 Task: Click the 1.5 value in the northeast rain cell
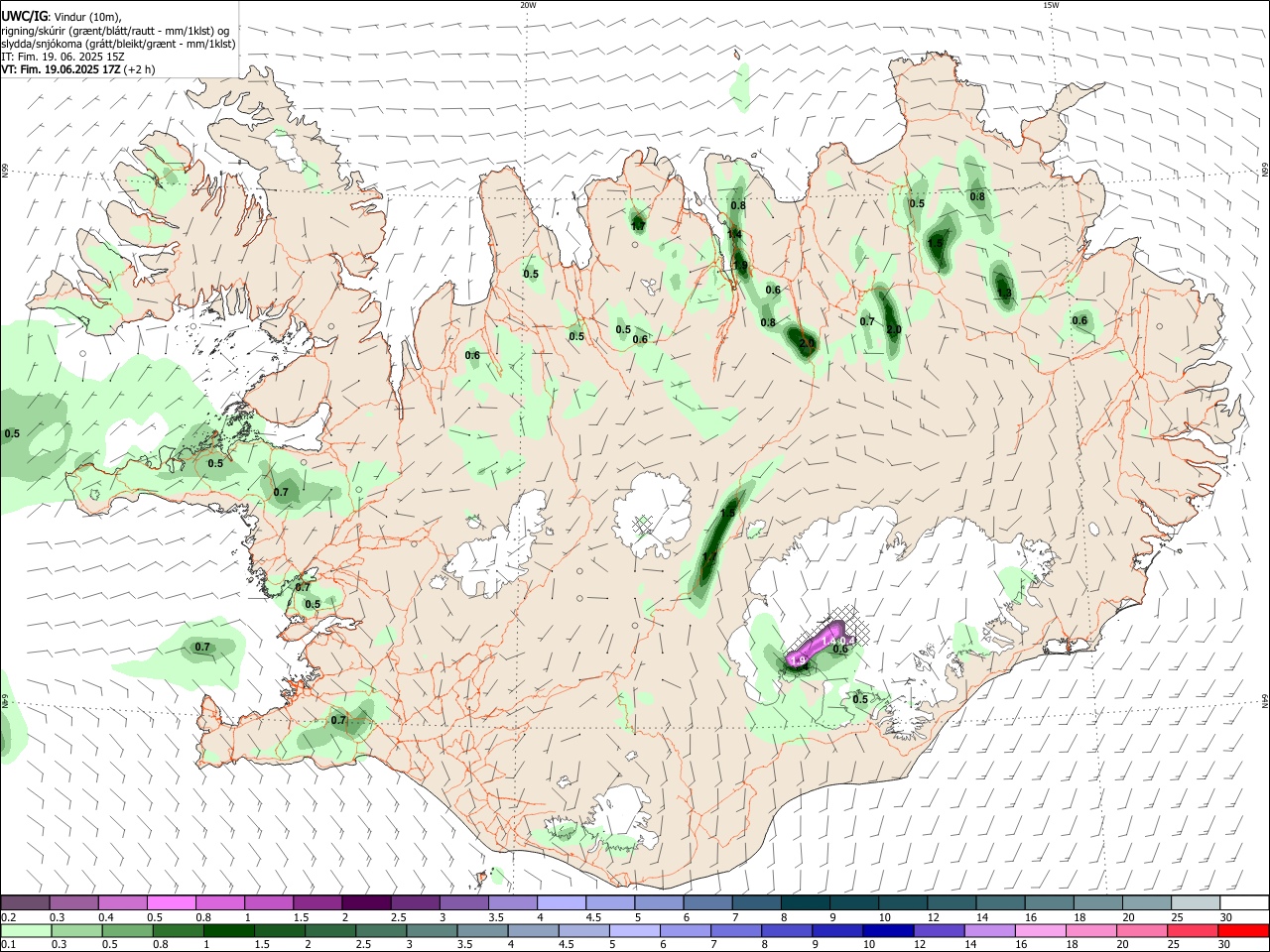point(936,243)
